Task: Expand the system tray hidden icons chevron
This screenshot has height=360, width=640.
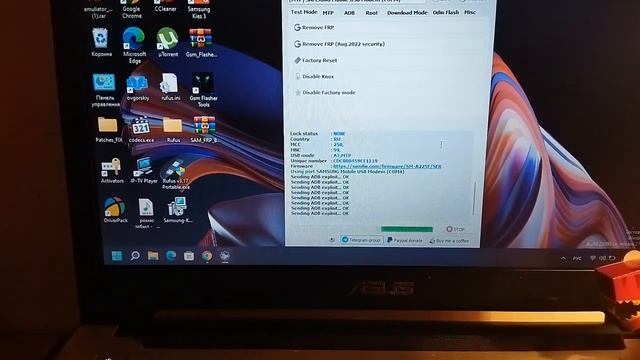Action: coord(563,258)
